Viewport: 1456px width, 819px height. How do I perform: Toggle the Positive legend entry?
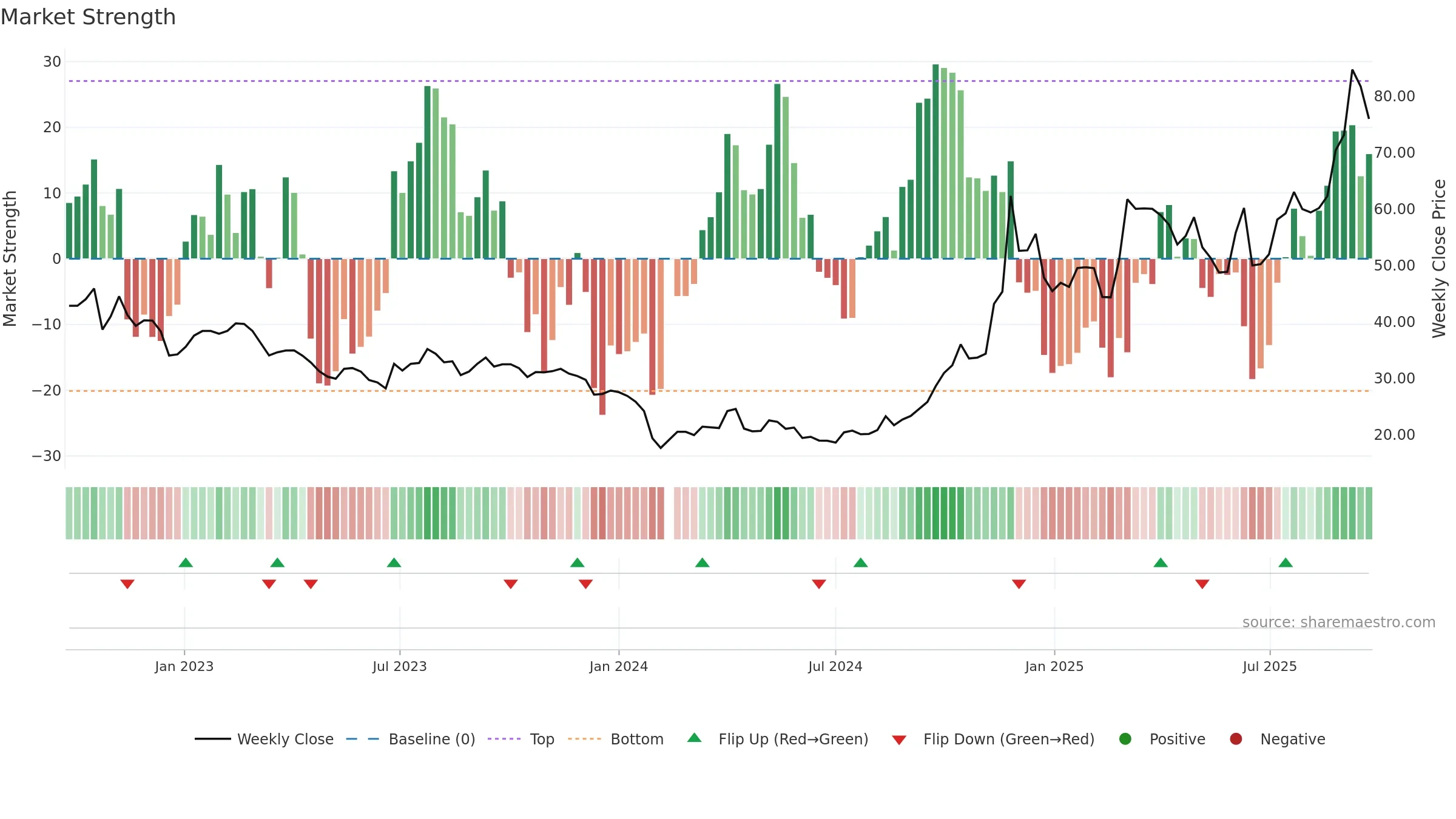(x=1162, y=739)
